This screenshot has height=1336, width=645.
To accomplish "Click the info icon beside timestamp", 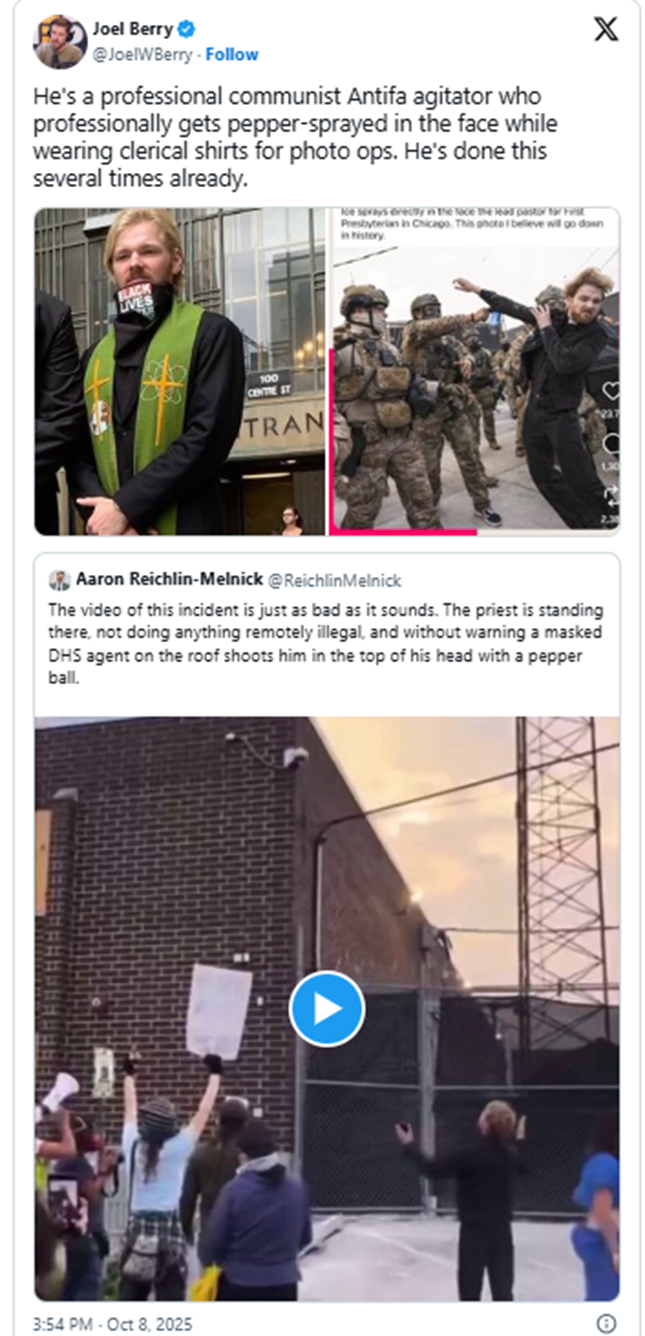I will 606,1323.
